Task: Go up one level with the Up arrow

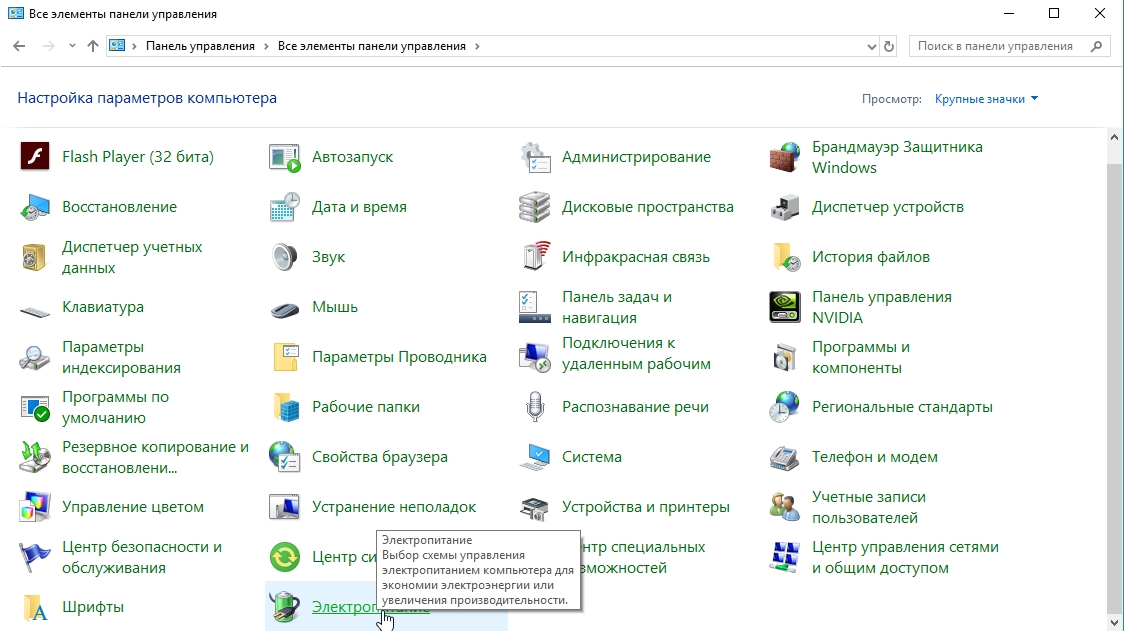Action: [92, 46]
